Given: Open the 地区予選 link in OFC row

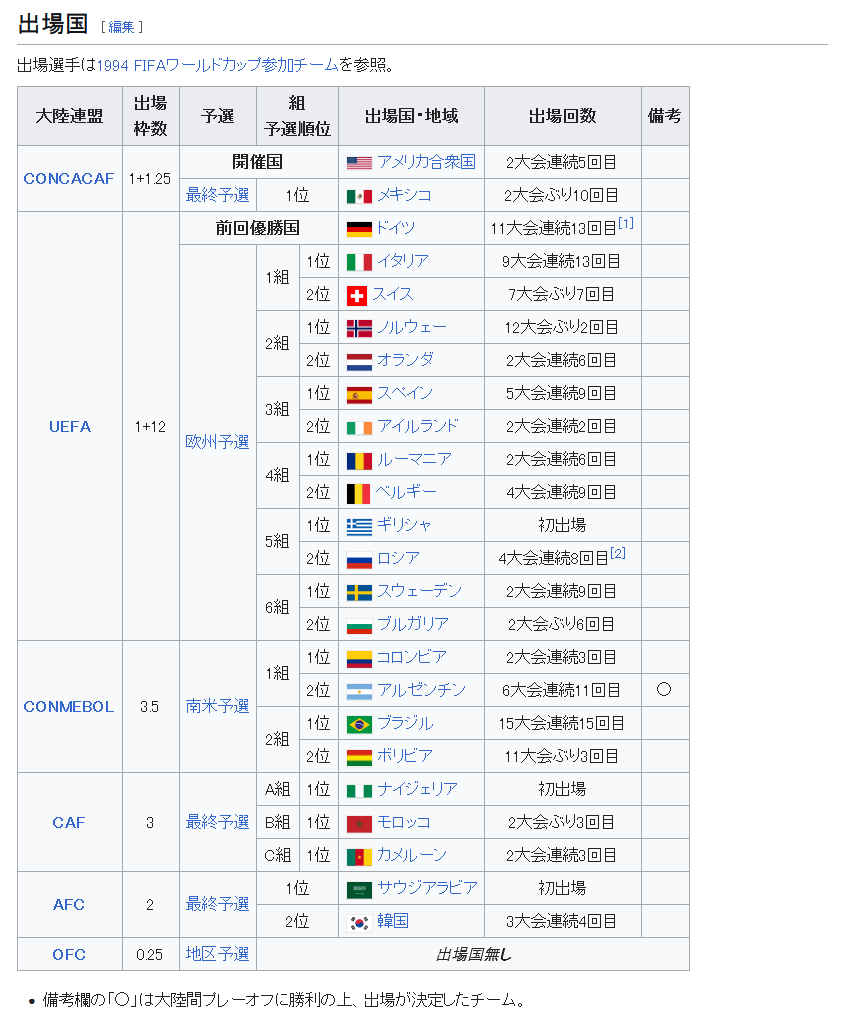Looking at the screenshot, I should click(217, 953).
